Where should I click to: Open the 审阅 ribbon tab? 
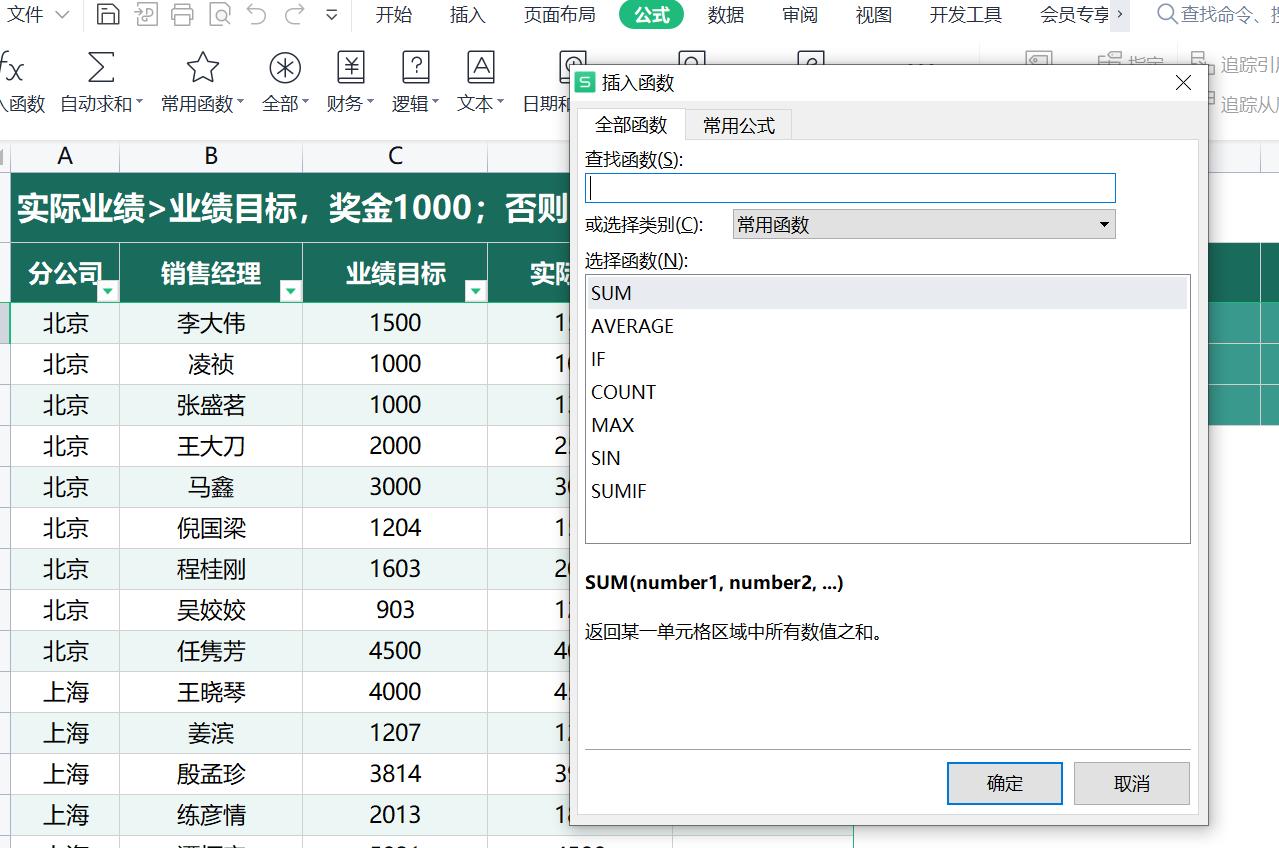click(799, 15)
